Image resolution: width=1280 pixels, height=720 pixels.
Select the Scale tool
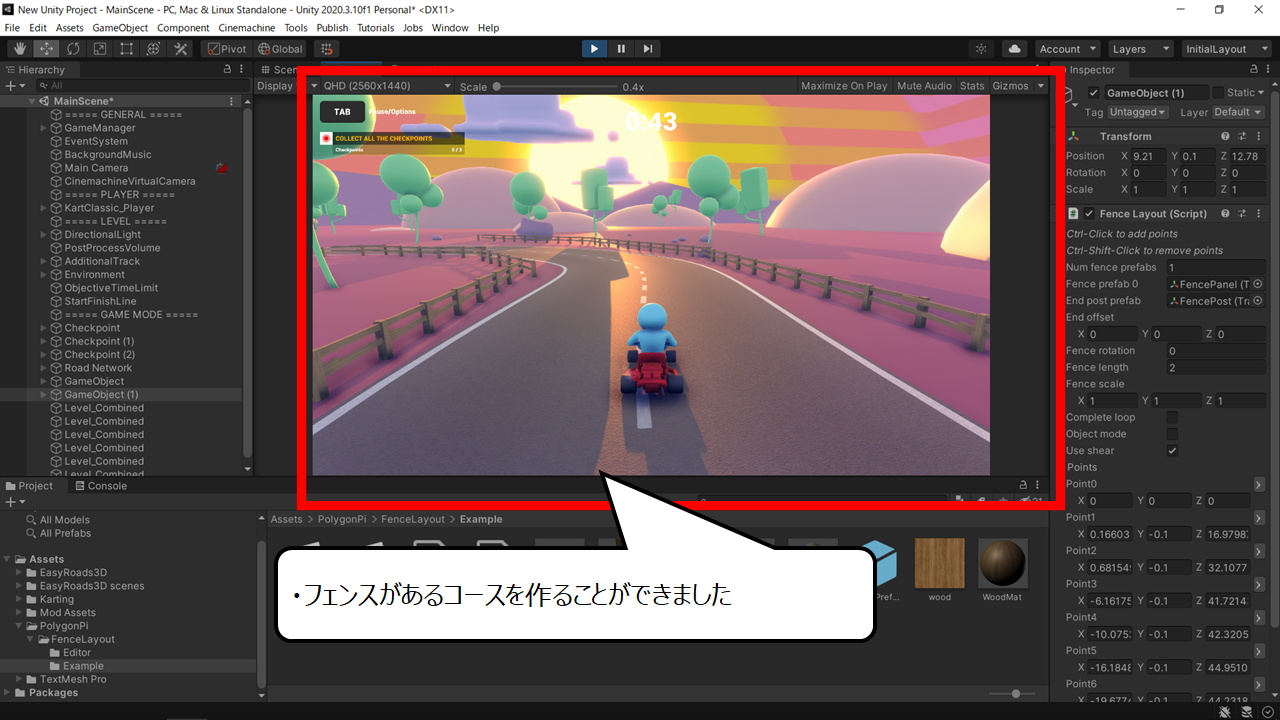tap(100, 49)
